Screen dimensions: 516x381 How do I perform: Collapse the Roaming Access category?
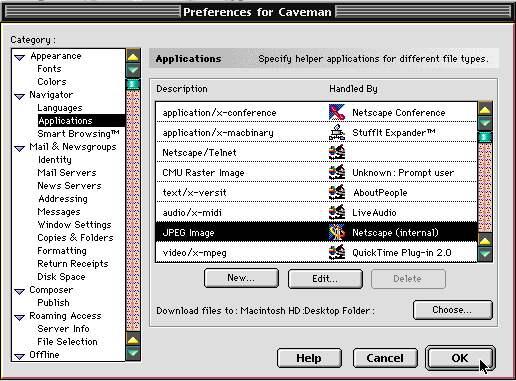pos(20,317)
